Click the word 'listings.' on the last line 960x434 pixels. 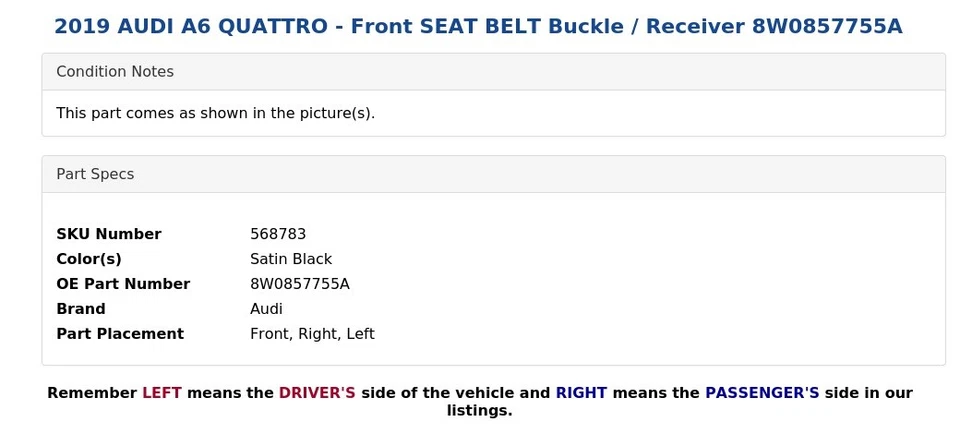pos(479,410)
